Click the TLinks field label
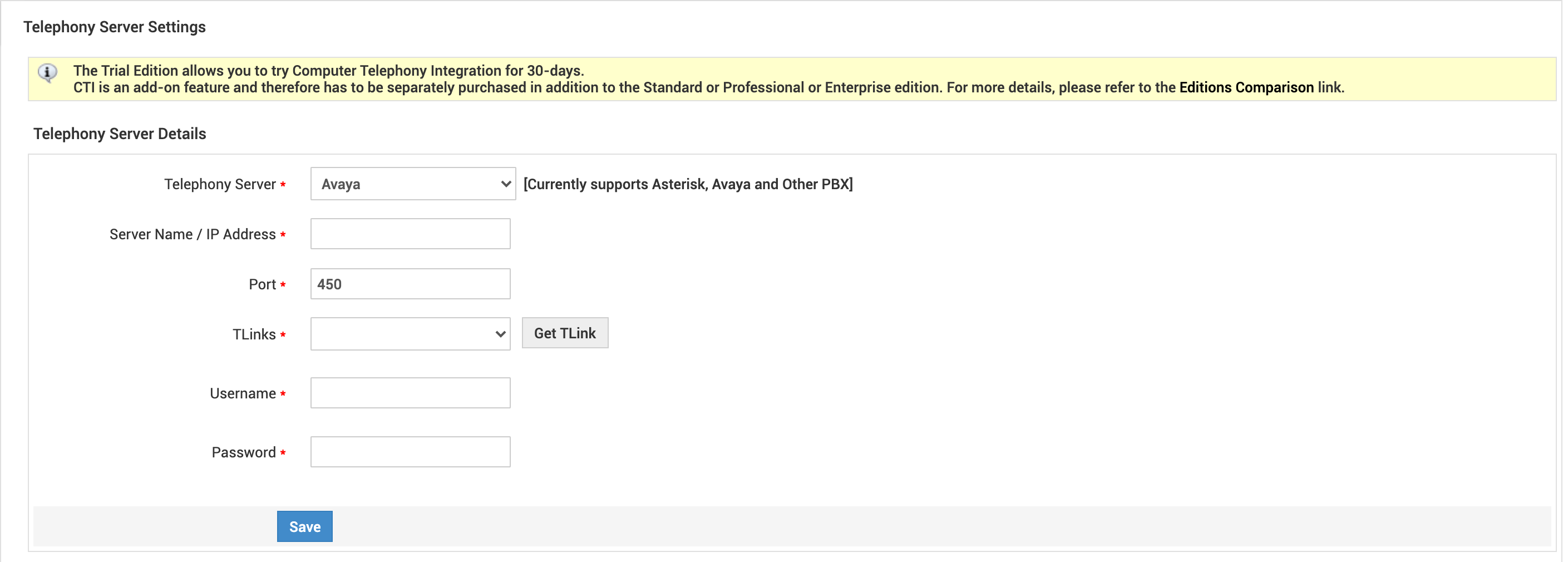The image size is (1568, 562). click(254, 334)
